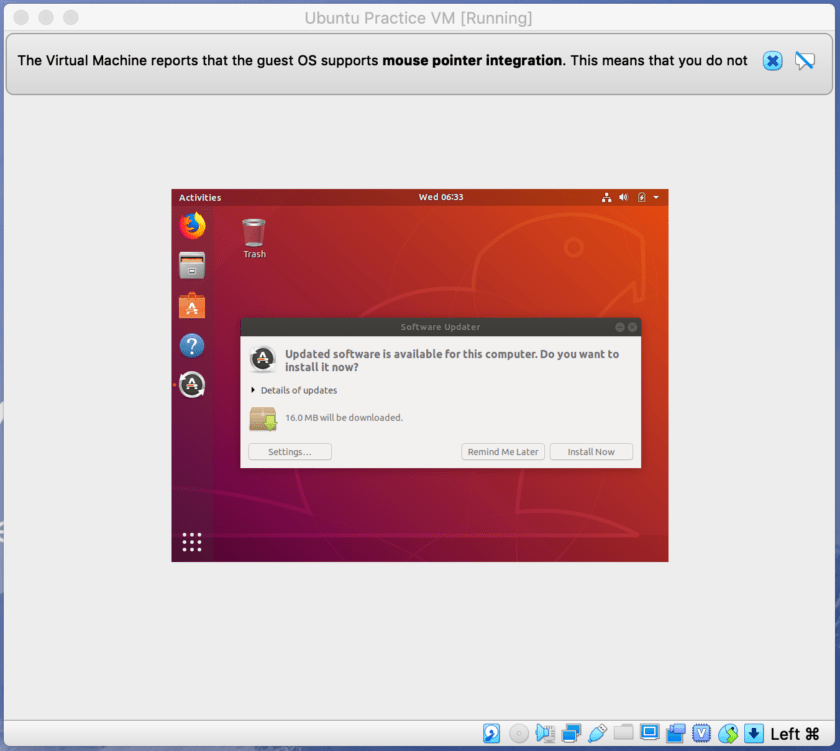Open Firefox from the Ubuntu dock
This screenshot has height=751, width=840.
tap(192, 226)
